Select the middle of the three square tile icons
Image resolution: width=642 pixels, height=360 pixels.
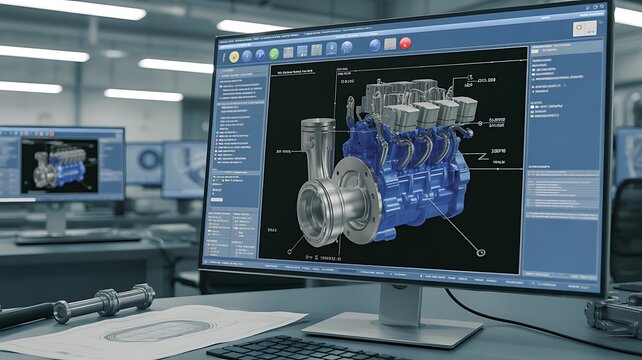tap(302, 51)
